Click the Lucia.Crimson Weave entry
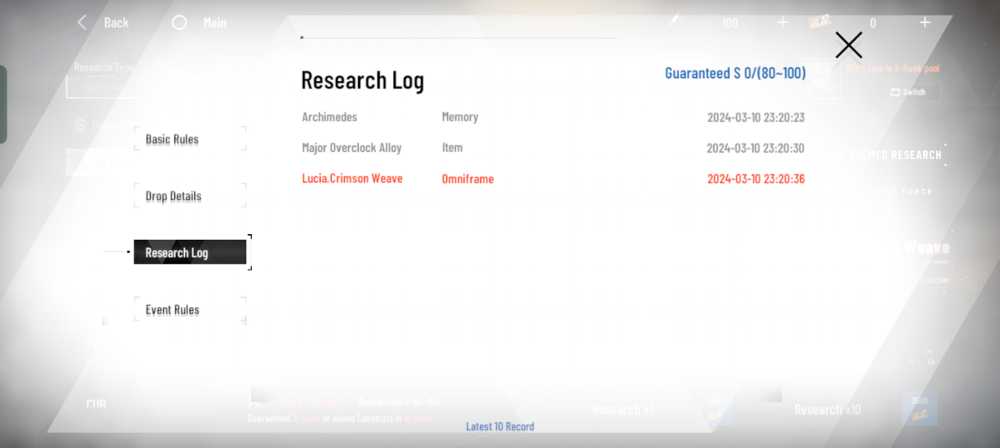This screenshot has height=448, width=1000. pos(352,178)
